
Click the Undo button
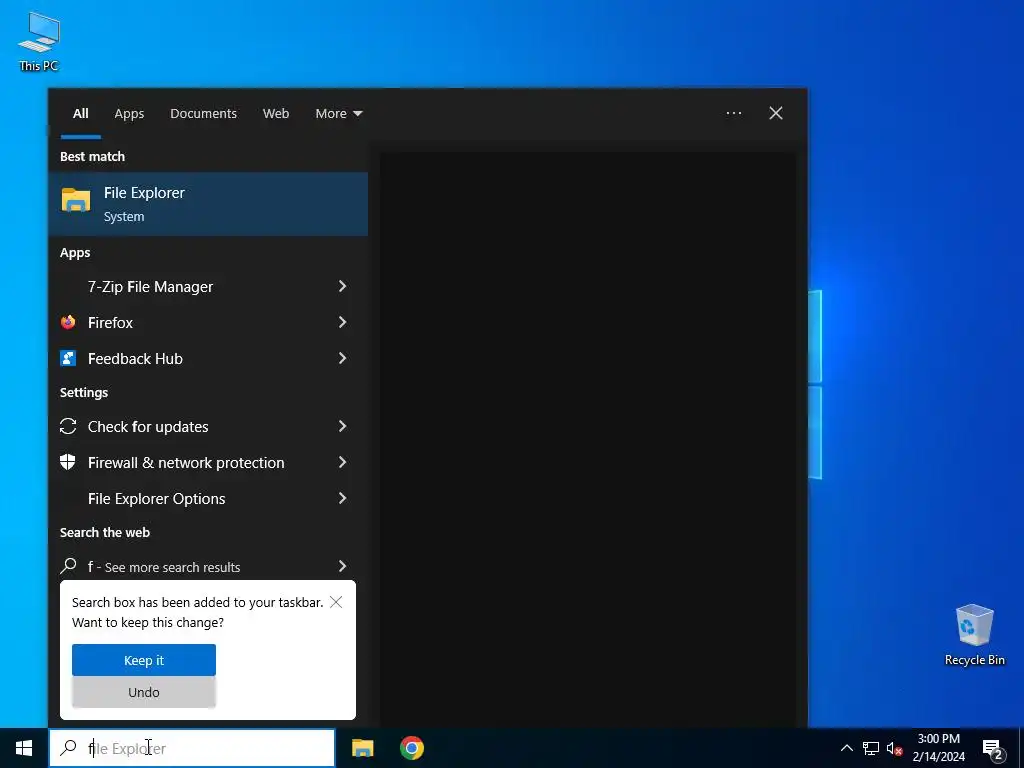(144, 692)
